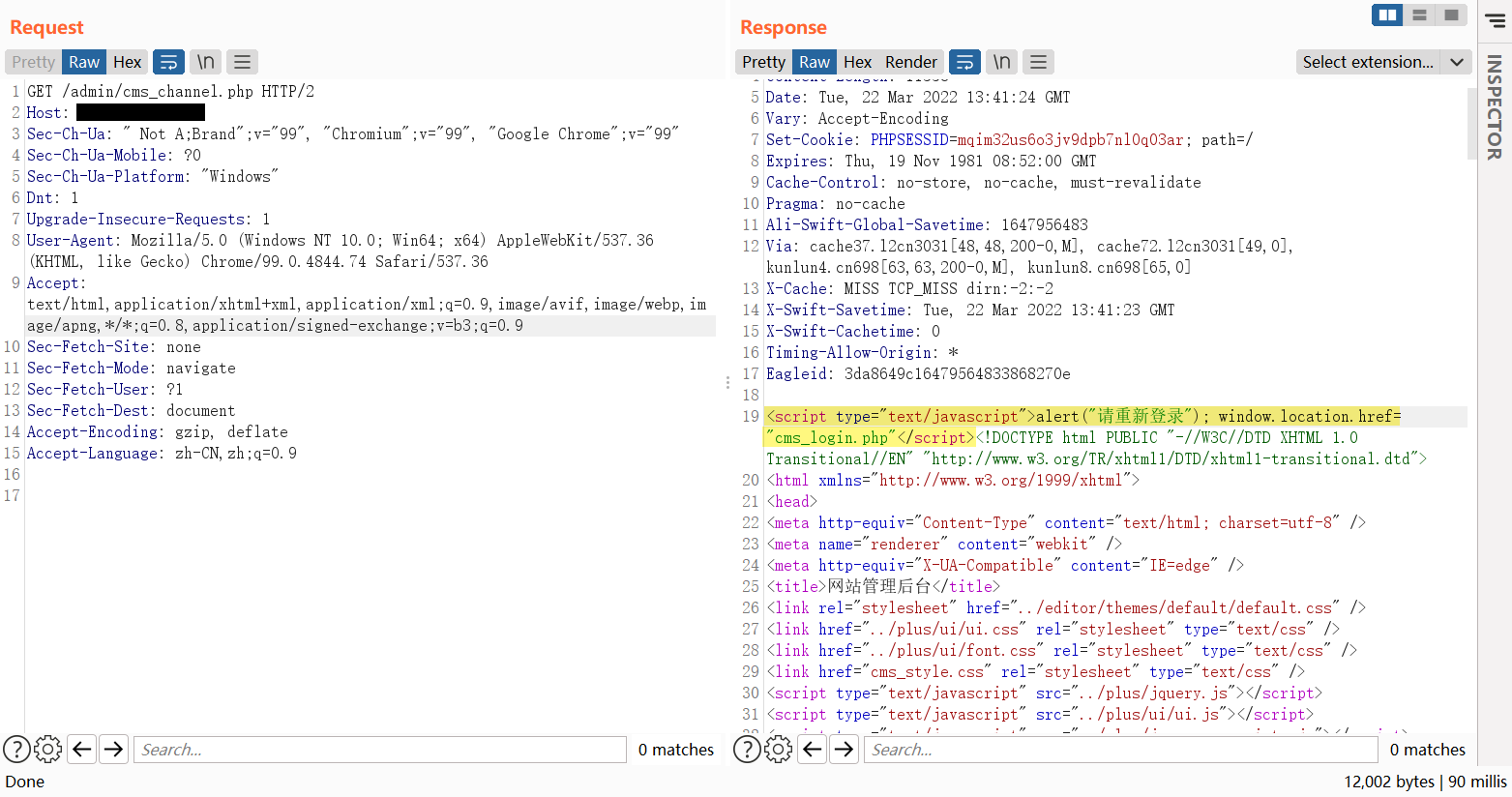1512x797 pixels.
Task: Select the Hex tab in Request
Action: pos(128,62)
